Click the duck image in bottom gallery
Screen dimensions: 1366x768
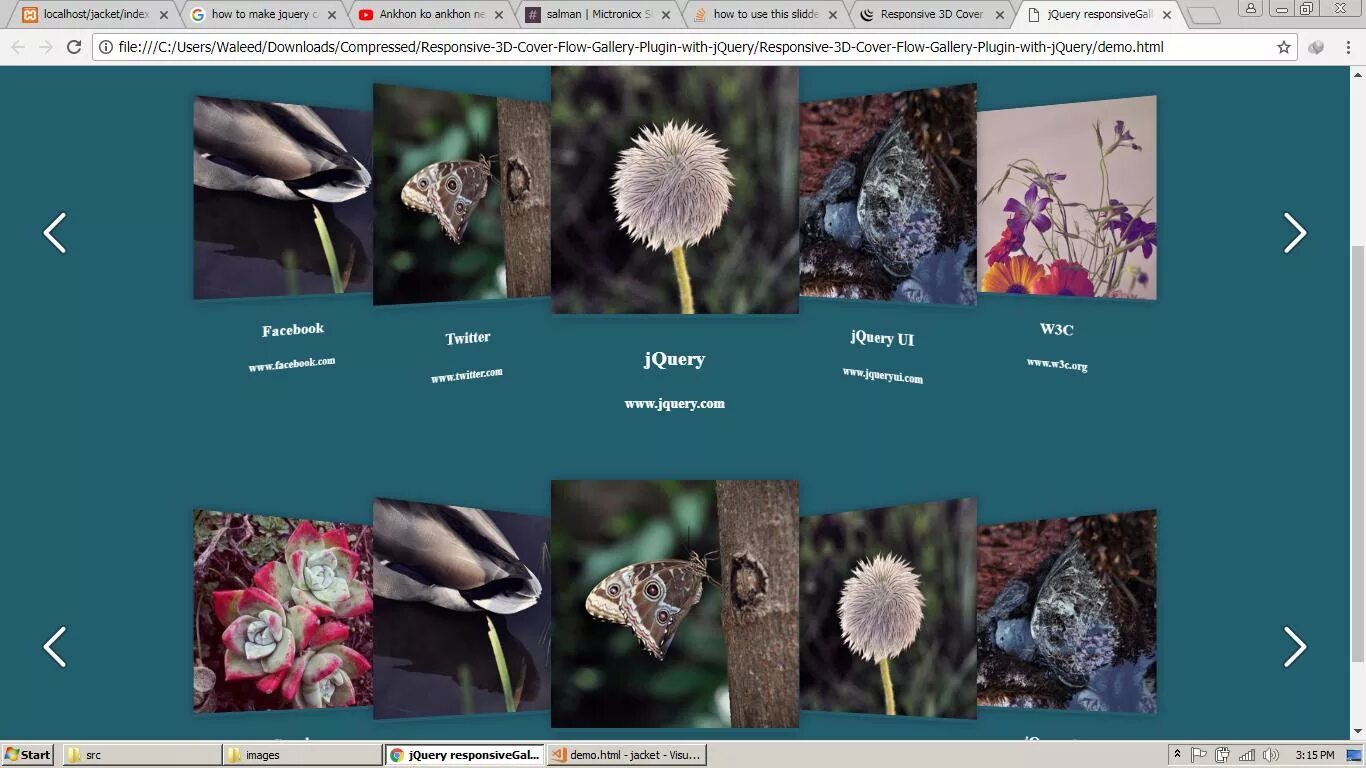click(461, 609)
